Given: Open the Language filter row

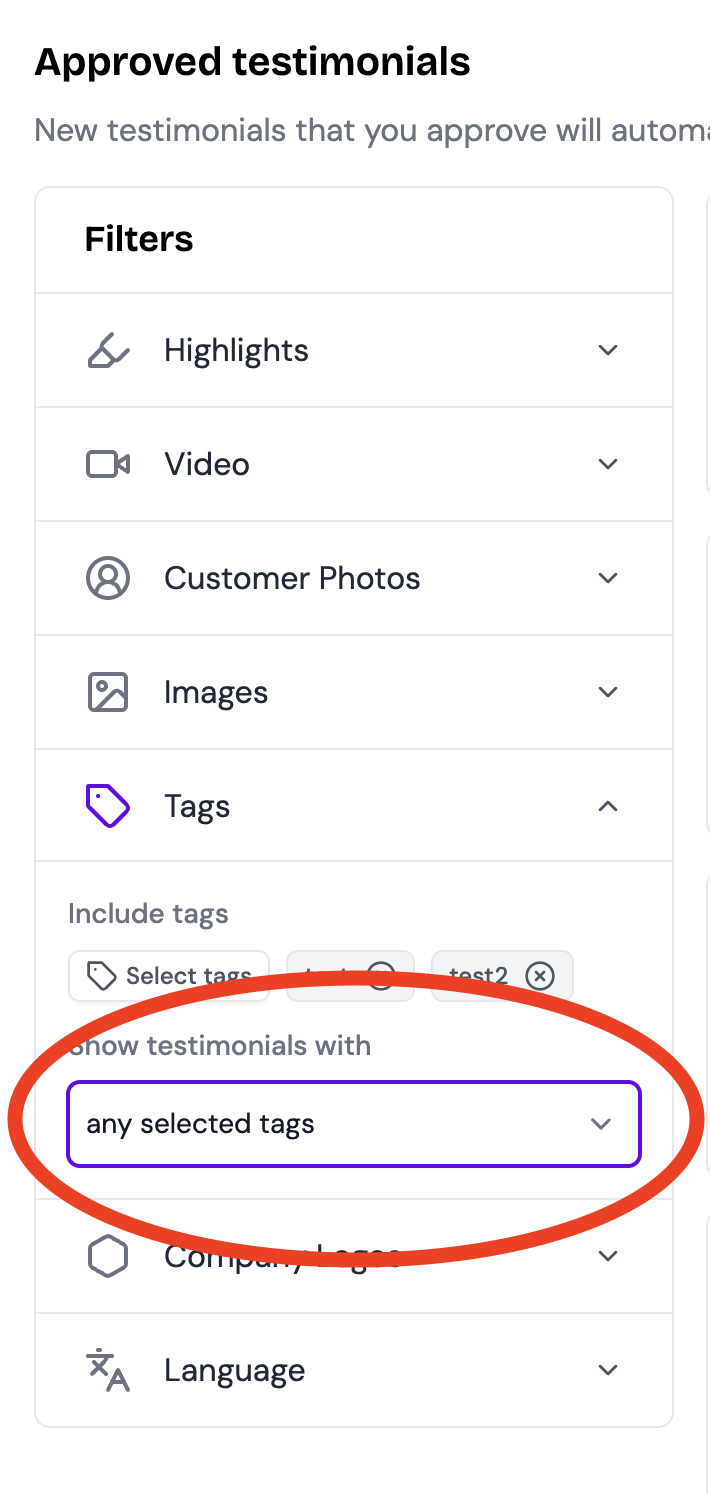Looking at the screenshot, I should click(354, 1370).
